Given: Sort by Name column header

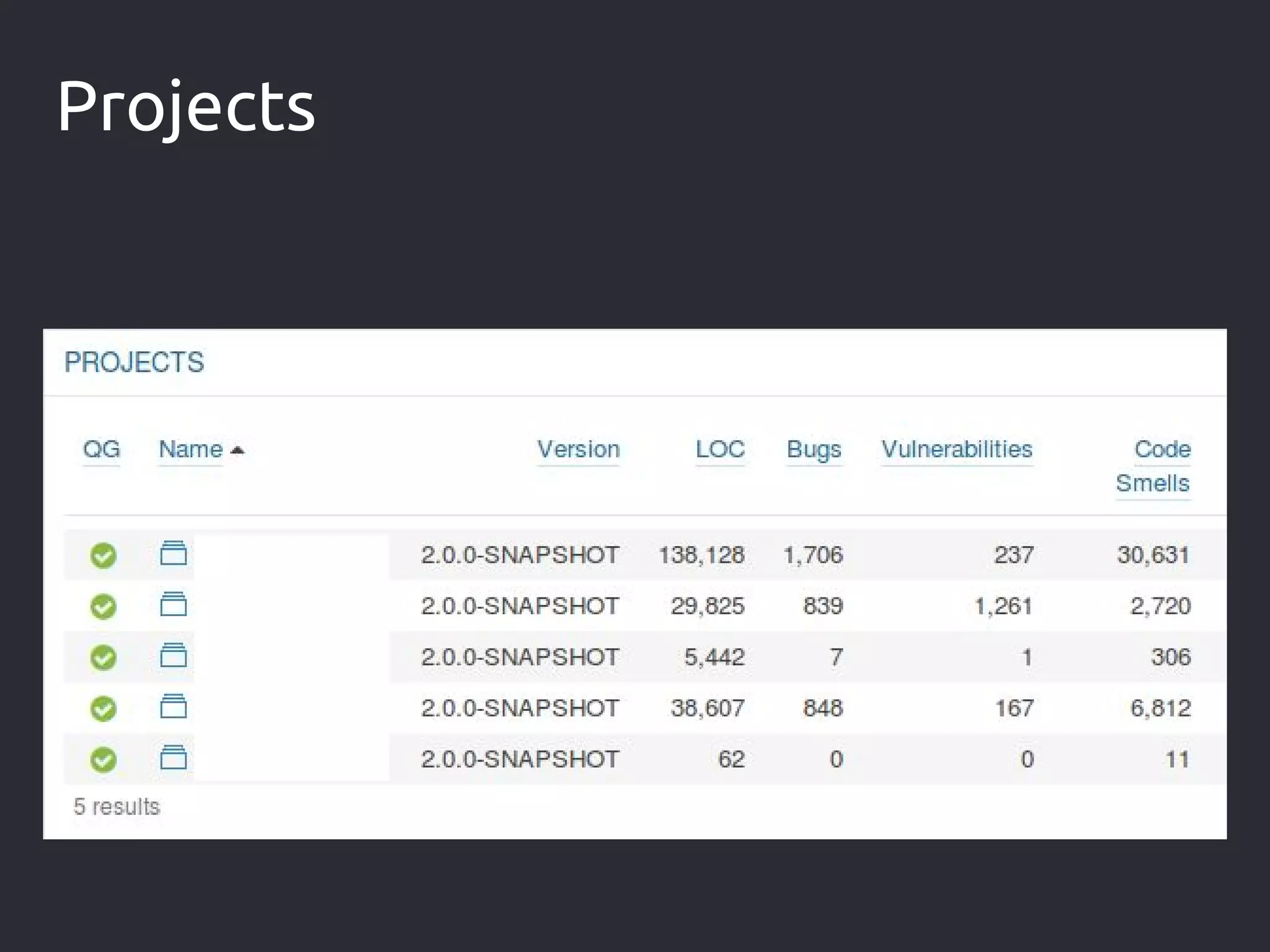Looking at the screenshot, I should point(190,449).
